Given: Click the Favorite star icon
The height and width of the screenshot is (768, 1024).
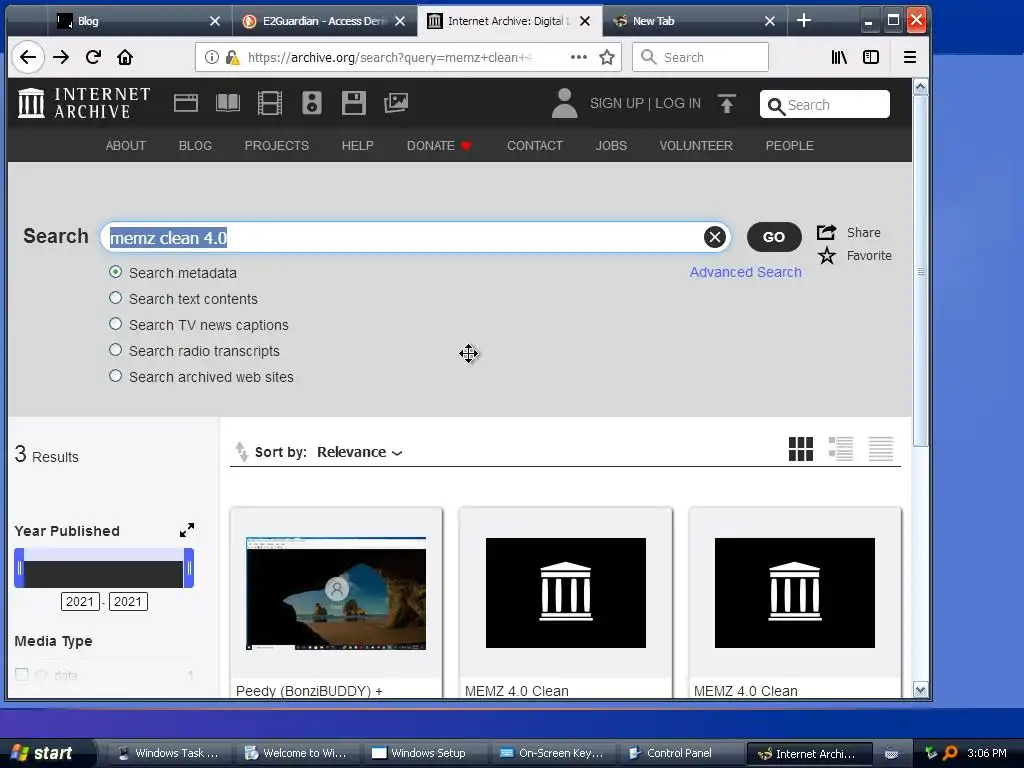Looking at the screenshot, I should point(827,255).
